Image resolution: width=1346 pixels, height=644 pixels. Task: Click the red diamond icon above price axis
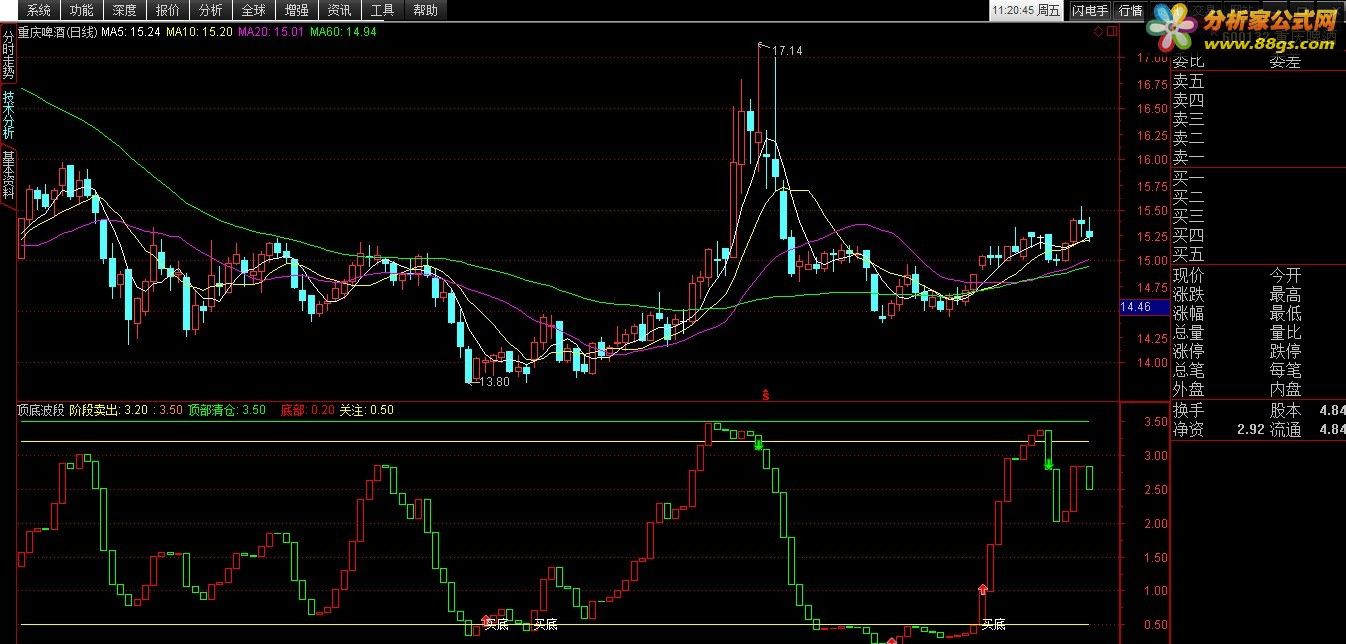(1099, 32)
